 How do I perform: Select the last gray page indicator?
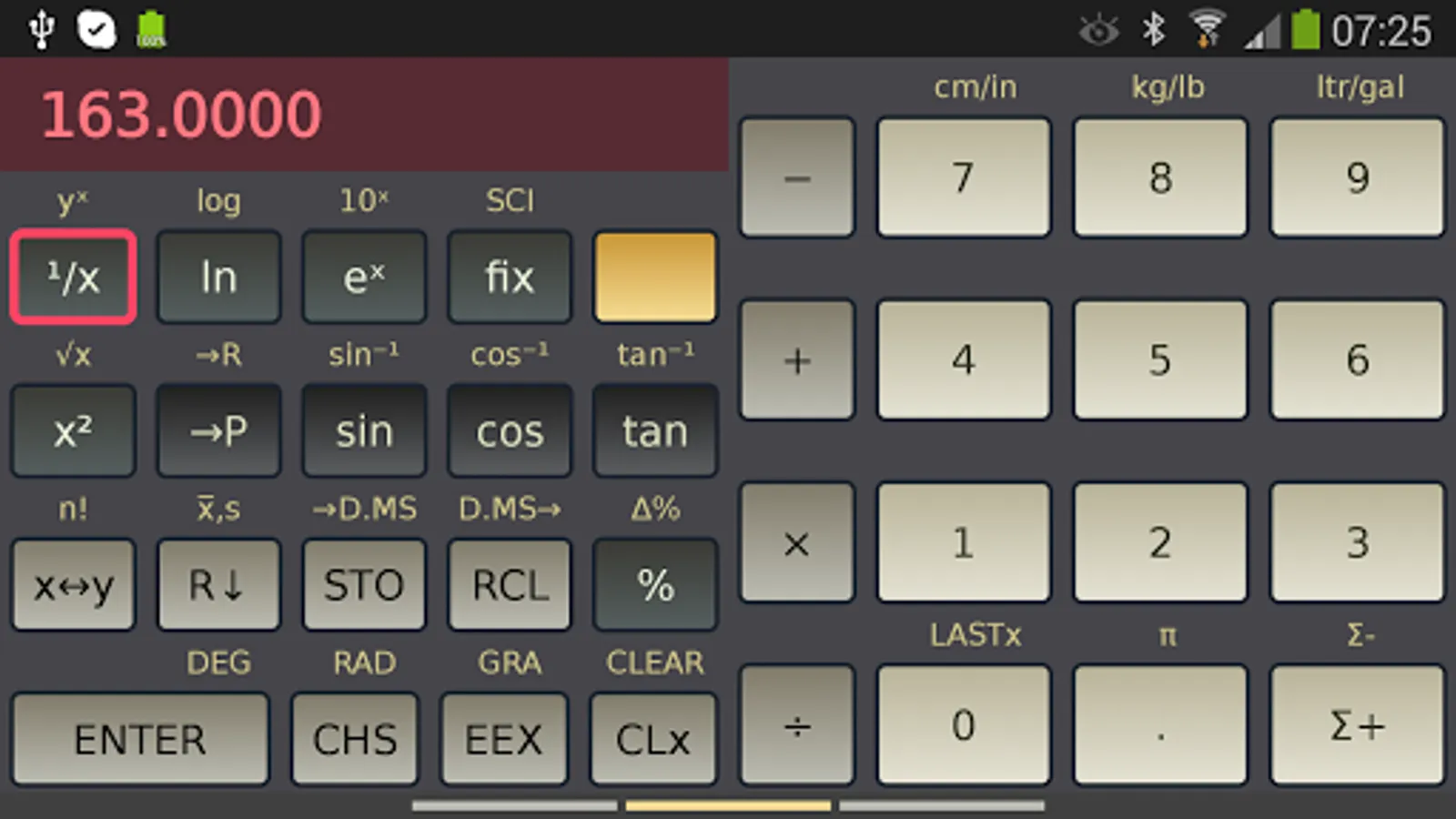click(942, 805)
